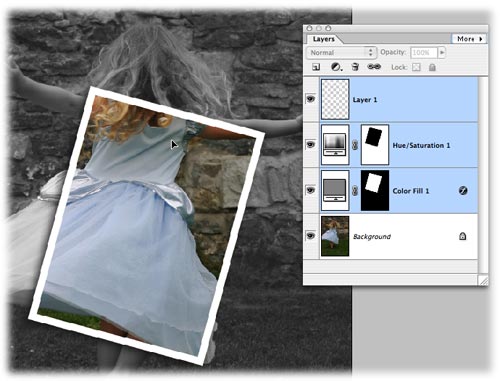Hide the Hue/Saturation 1 layer eye
This screenshot has width=500, height=381.
[311, 144]
